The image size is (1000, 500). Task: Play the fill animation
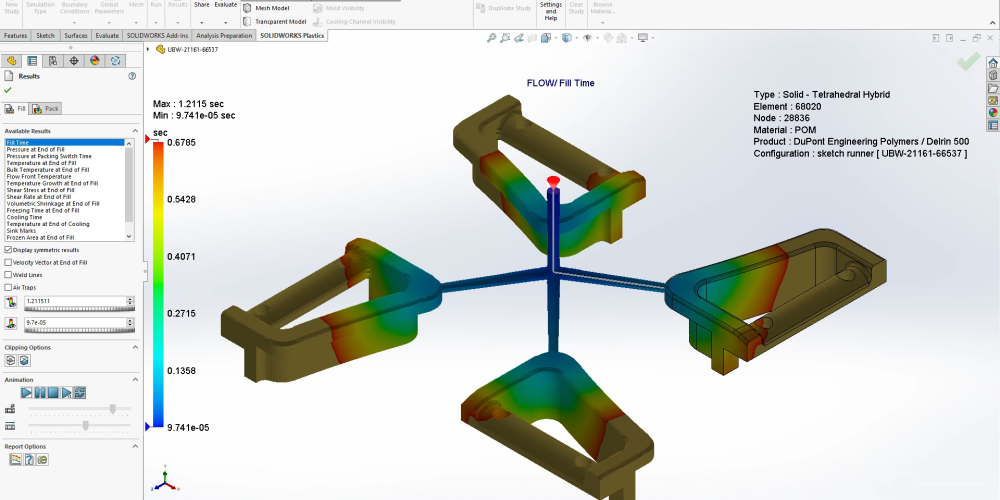(28, 393)
